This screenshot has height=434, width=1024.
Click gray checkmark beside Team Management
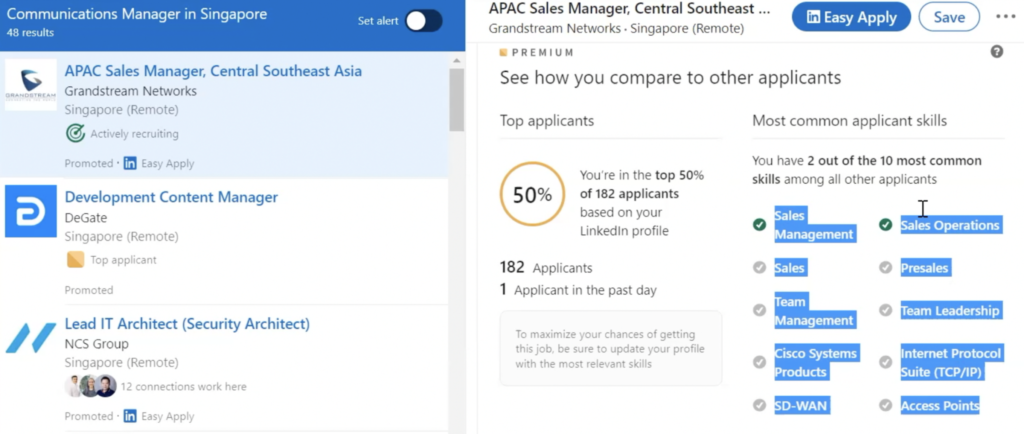tap(759, 310)
